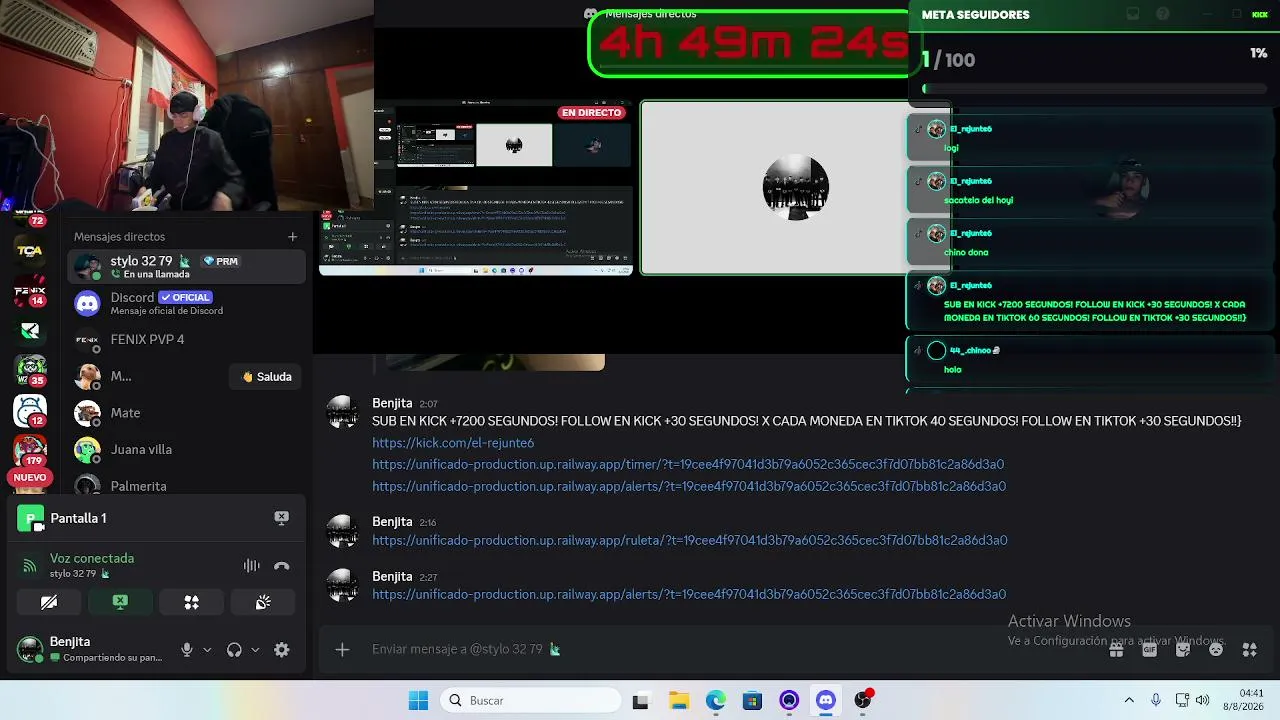Open the stylo 32 79 direct message
The width and height of the screenshot is (1280, 720).
pyautogui.click(x=186, y=267)
